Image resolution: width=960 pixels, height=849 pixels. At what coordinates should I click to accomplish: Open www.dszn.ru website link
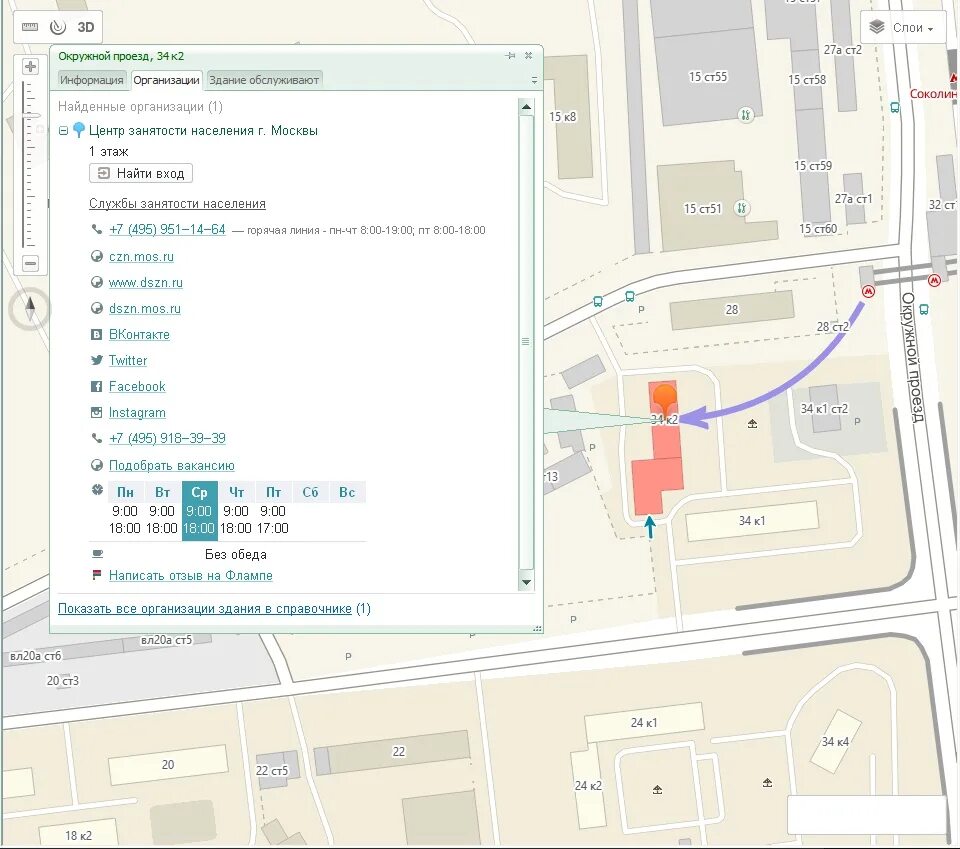pos(146,282)
